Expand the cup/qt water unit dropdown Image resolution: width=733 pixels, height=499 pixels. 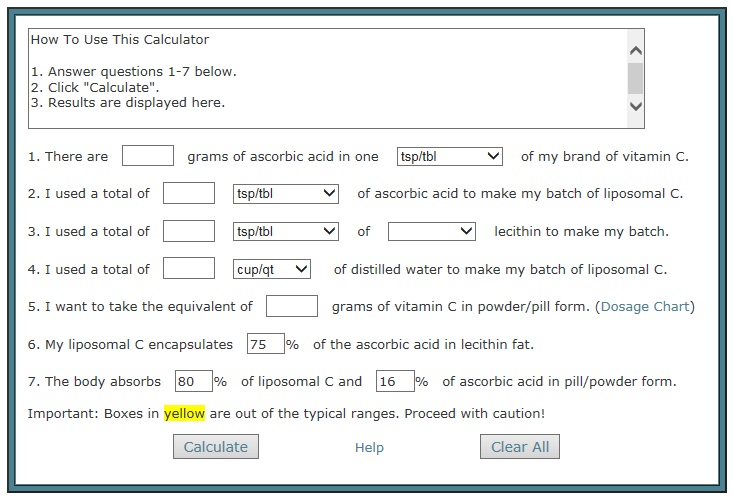click(x=272, y=269)
